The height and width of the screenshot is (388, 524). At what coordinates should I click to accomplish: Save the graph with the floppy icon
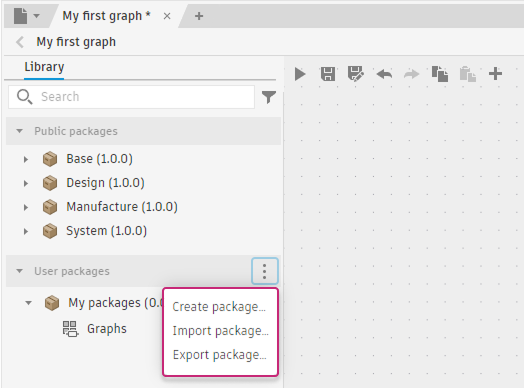tap(328, 74)
